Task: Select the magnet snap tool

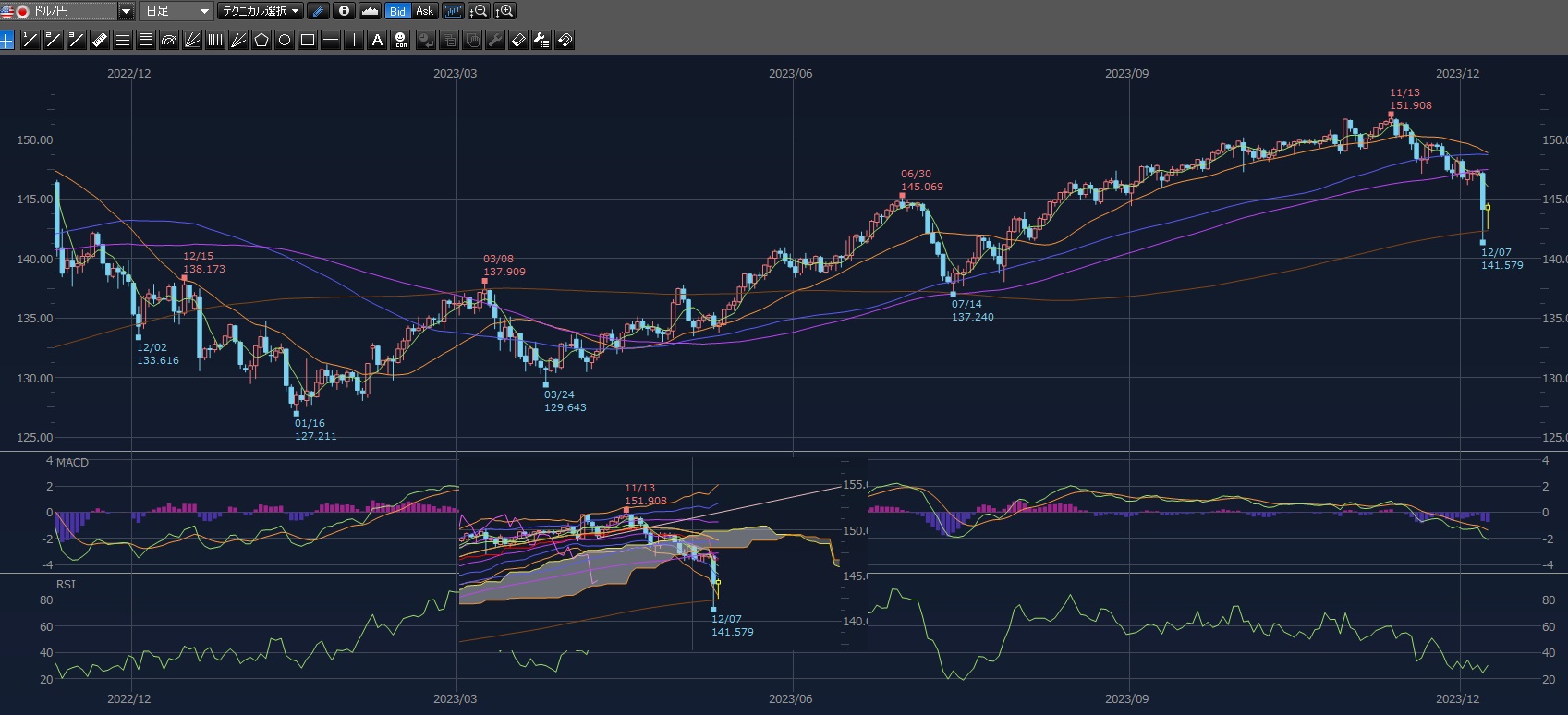Action: point(565,40)
